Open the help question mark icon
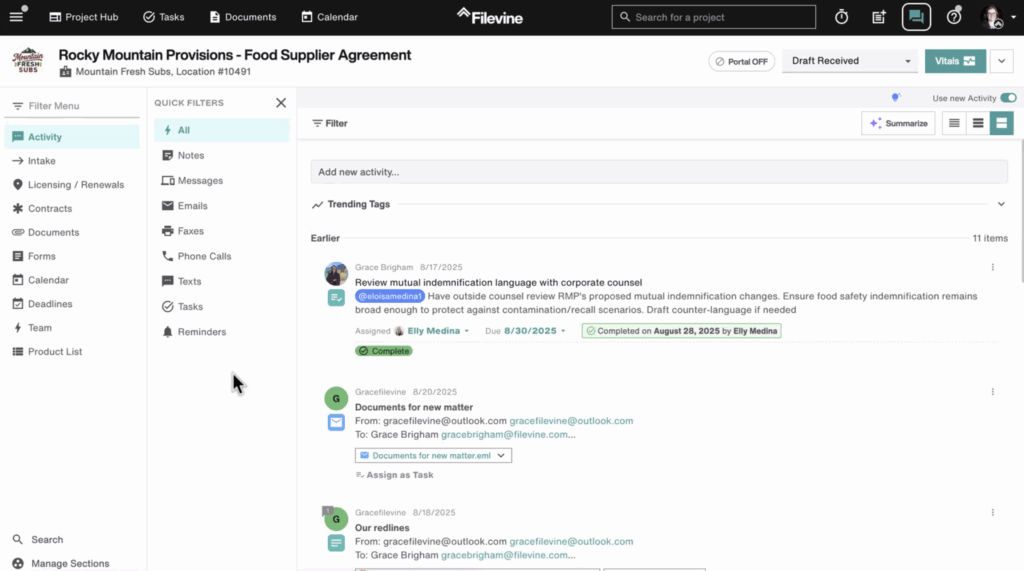1024x571 pixels. [x=954, y=17]
